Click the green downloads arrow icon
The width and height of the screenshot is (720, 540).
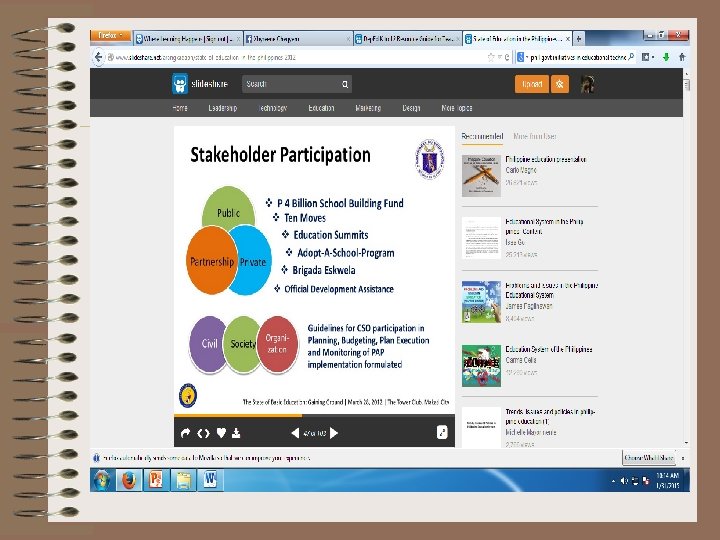point(666,57)
